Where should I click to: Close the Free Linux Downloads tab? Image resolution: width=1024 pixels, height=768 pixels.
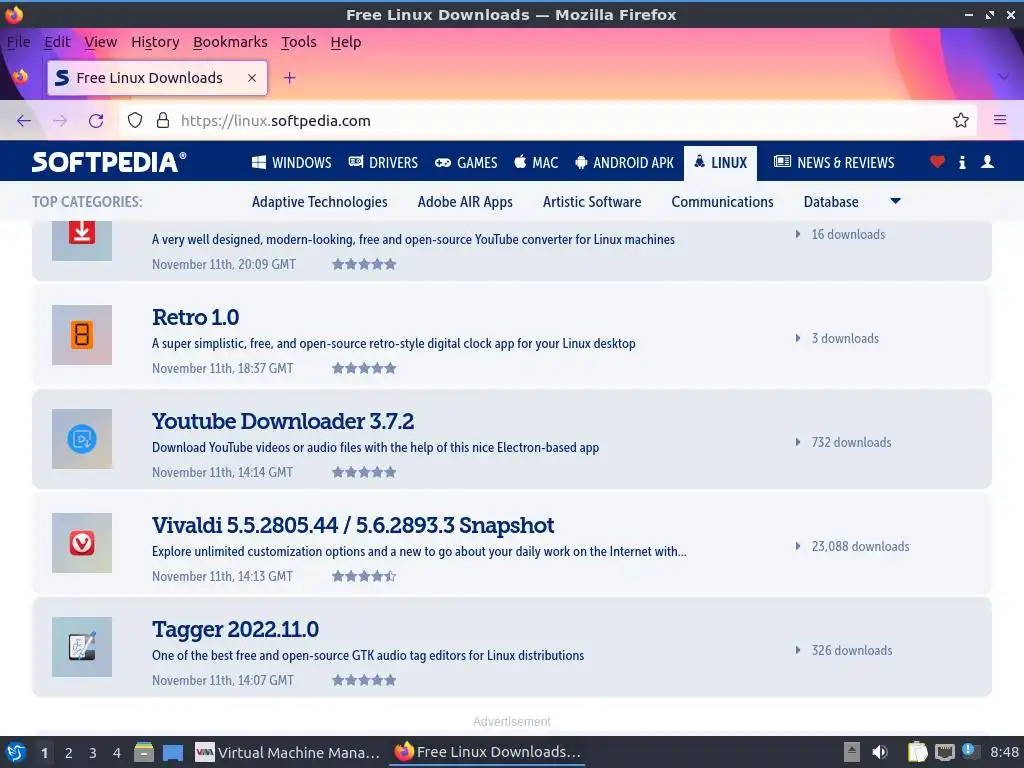point(251,78)
